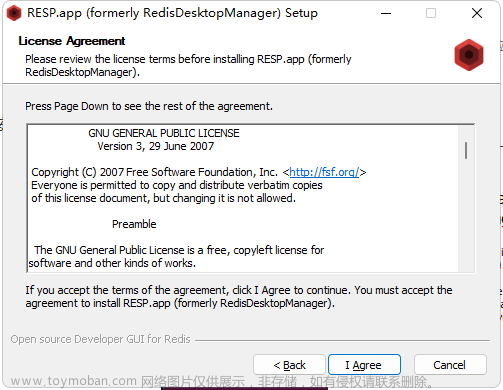The image size is (503, 390).
Task: Click 'Open source Developer GUI for Redis' text
Action: [100, 339]
